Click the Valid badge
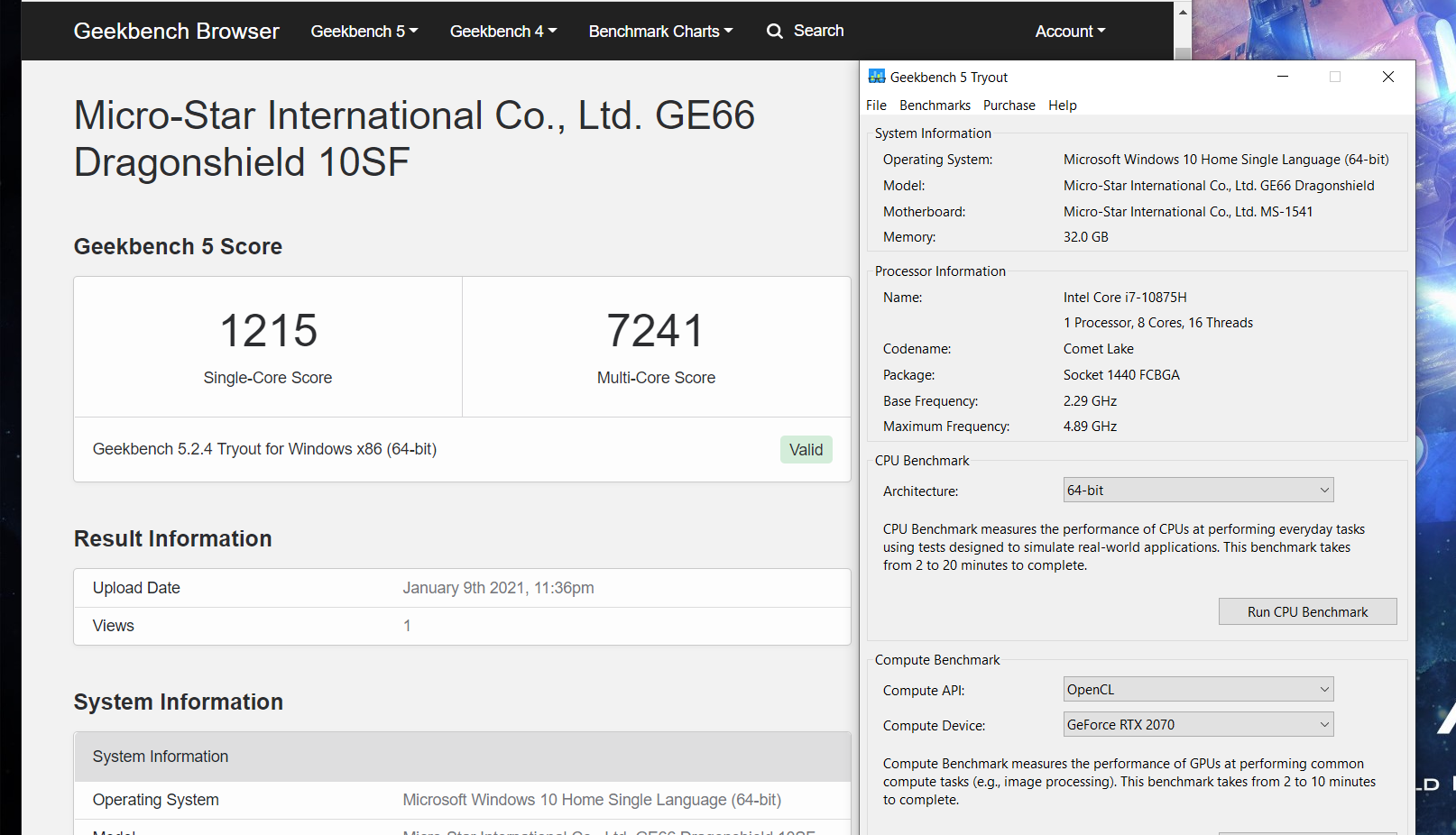 [806, 450]
